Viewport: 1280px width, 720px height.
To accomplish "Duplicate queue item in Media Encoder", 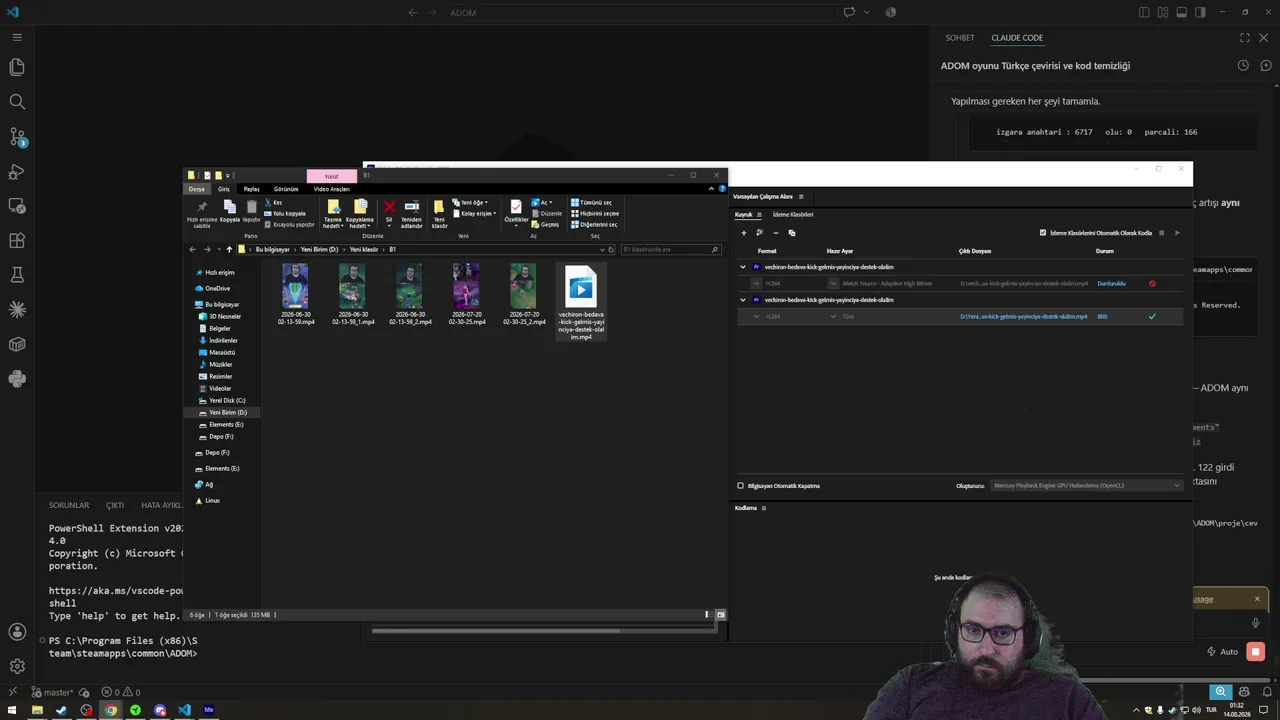I will tap(791, 233).
